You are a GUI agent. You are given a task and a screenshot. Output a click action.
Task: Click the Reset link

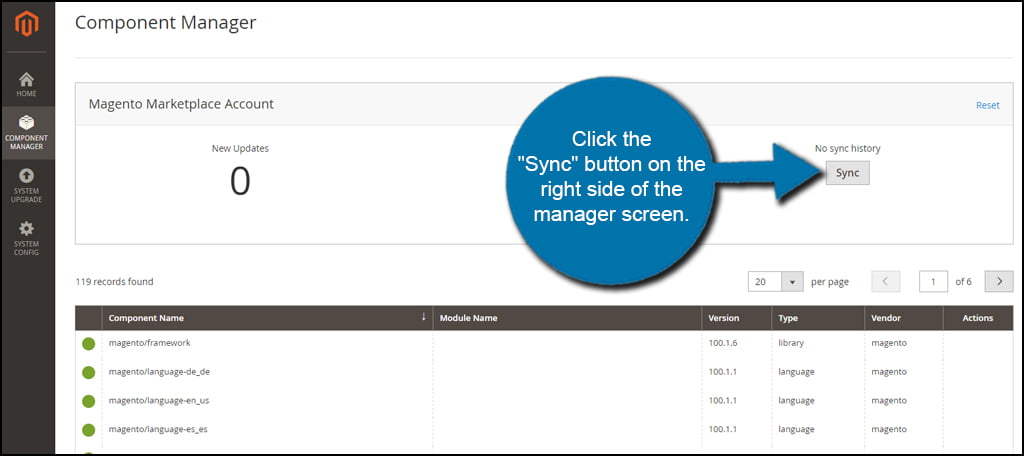coord(987,105)
